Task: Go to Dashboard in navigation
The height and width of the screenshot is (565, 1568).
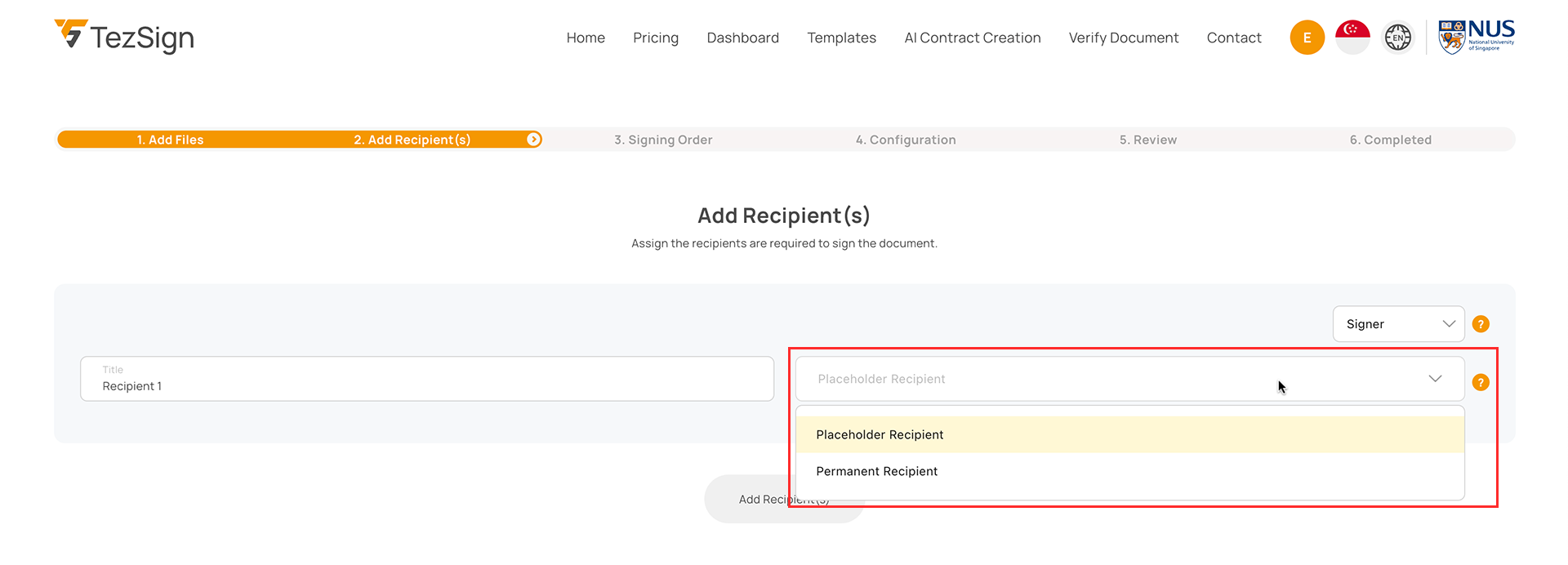Action: point(742,38)
